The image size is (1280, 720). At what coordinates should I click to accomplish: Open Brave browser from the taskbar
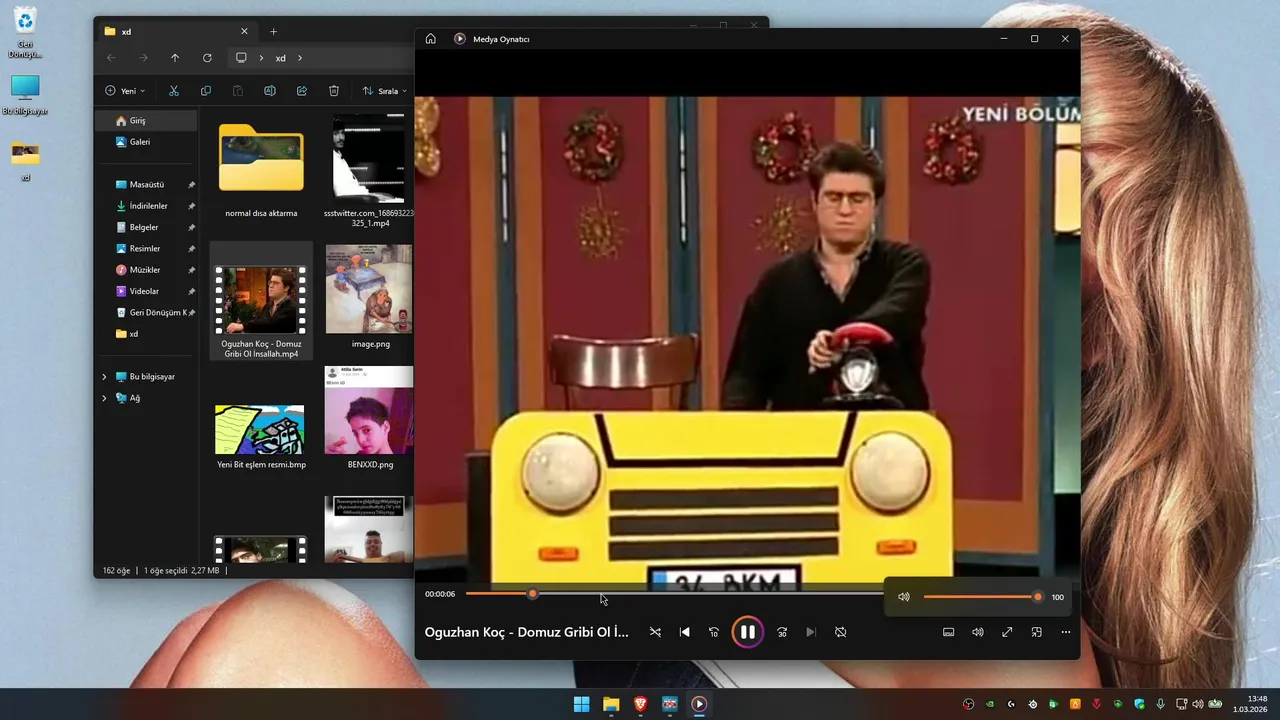coord(640,704)
